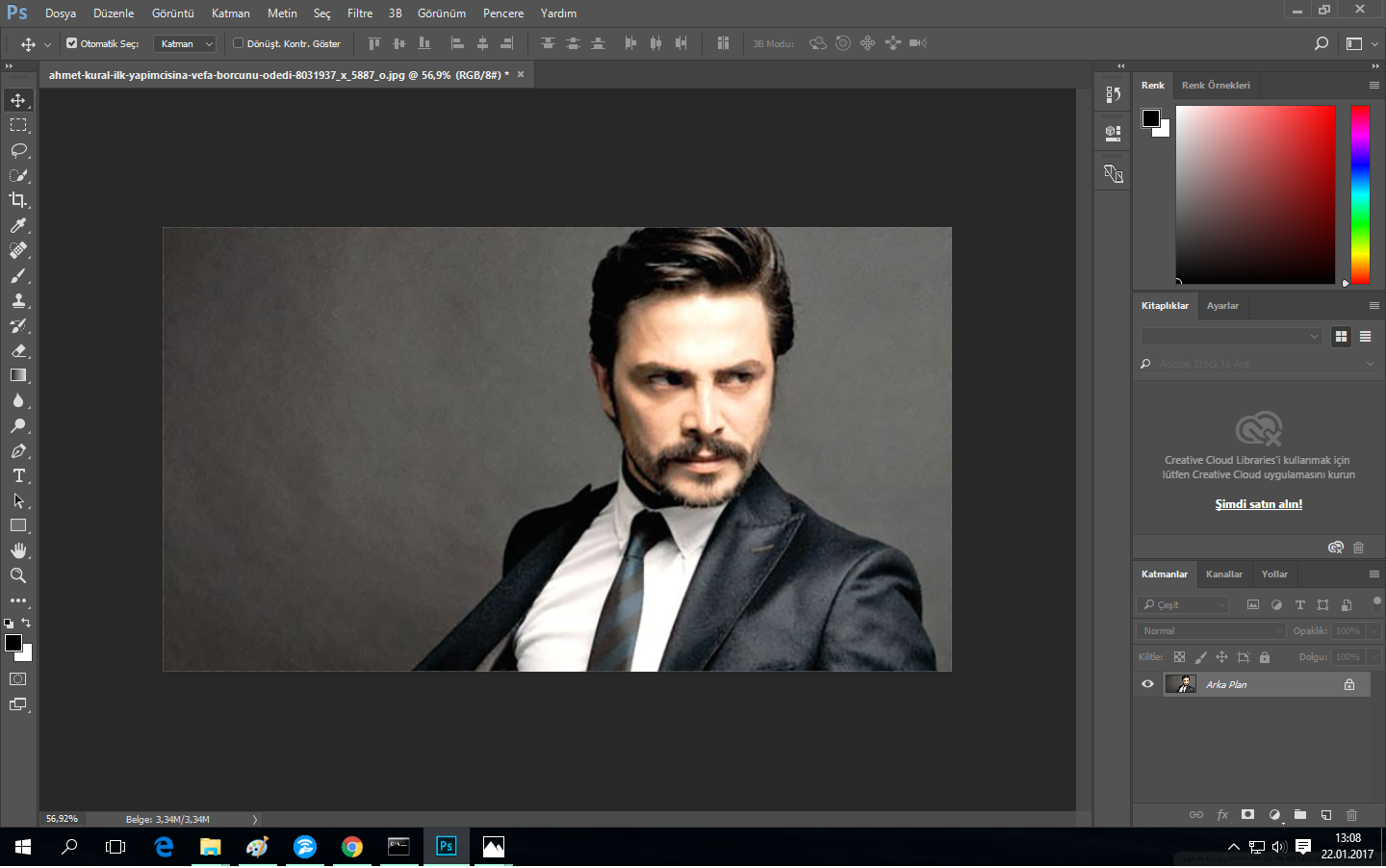
Task: Select the Move tool in toolbar
Action: tap(18, 100)
